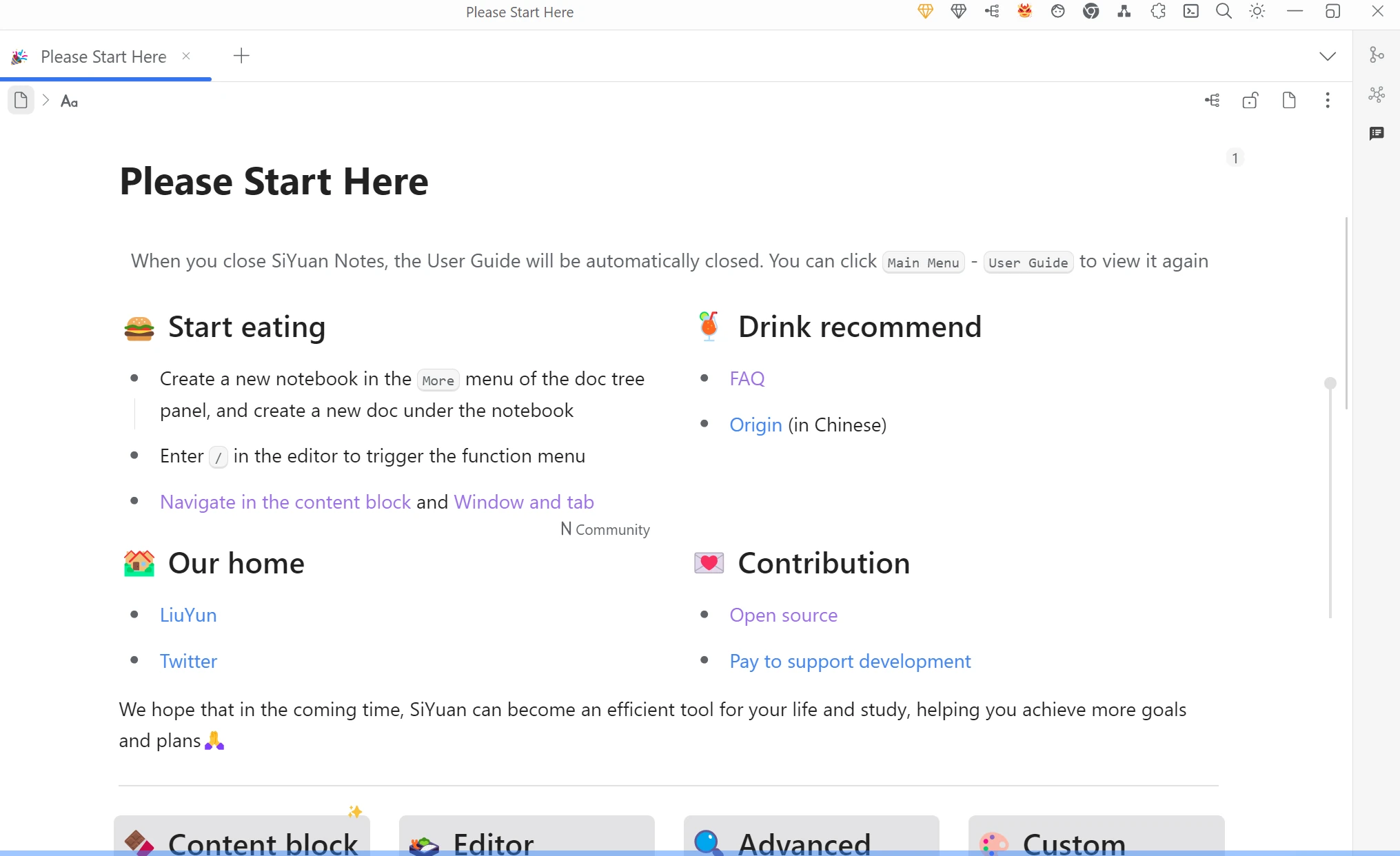Open the plugins puzzle-piece icon
The height and width of the screenshot is (856, 1400).
1158,12
